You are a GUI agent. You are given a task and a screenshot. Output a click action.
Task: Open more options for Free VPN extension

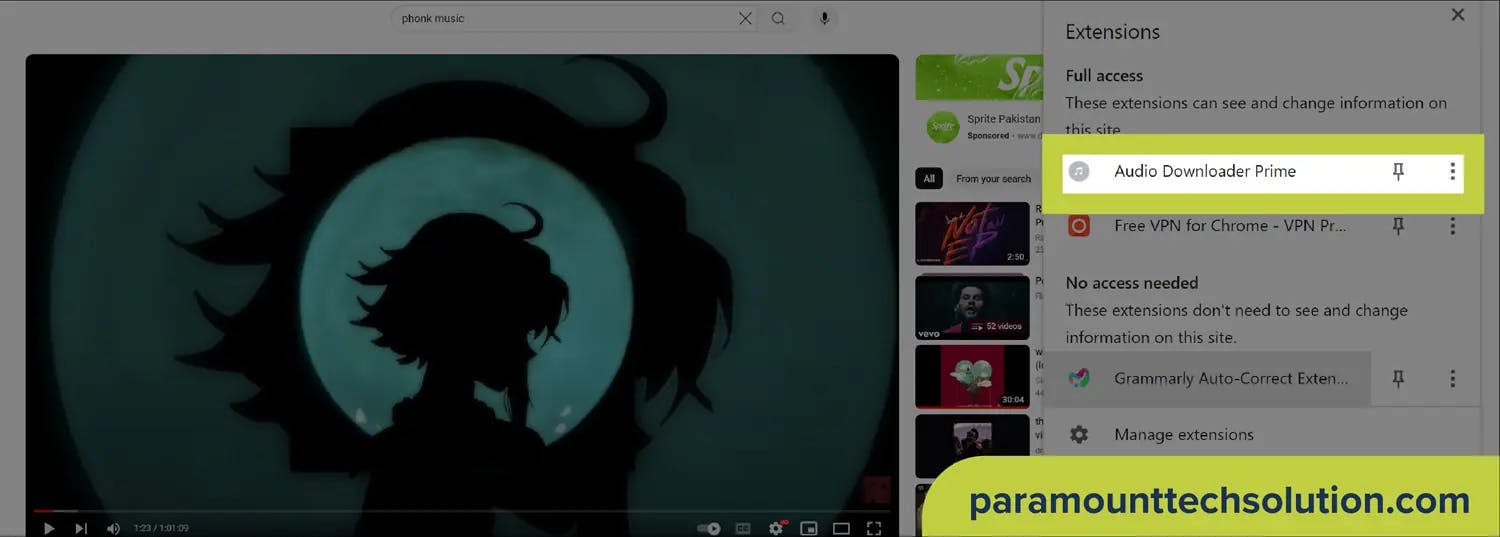[x=1452, y=227]
